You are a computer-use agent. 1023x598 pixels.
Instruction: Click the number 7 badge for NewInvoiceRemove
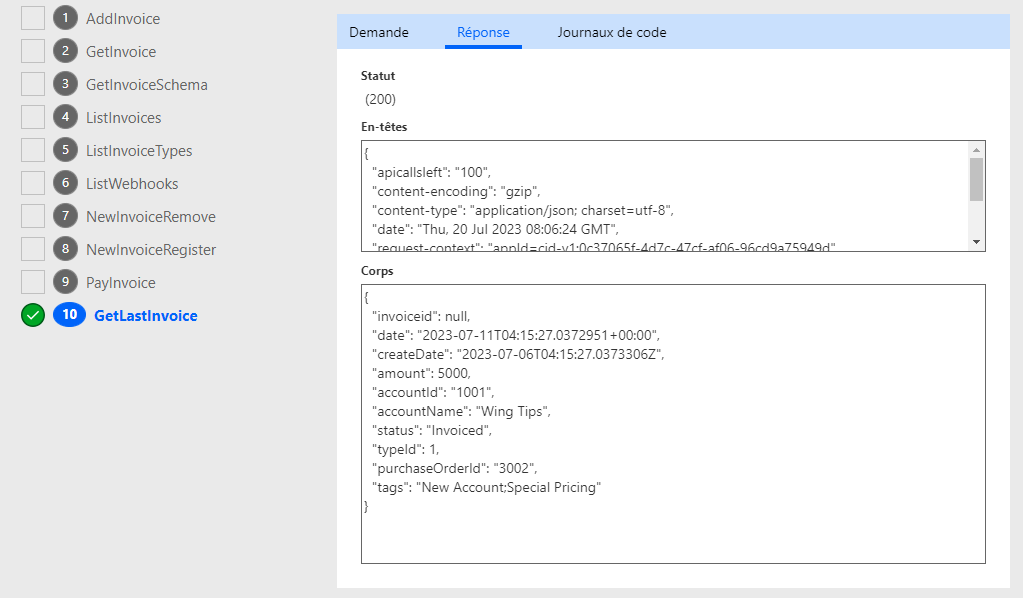point(66,216)
